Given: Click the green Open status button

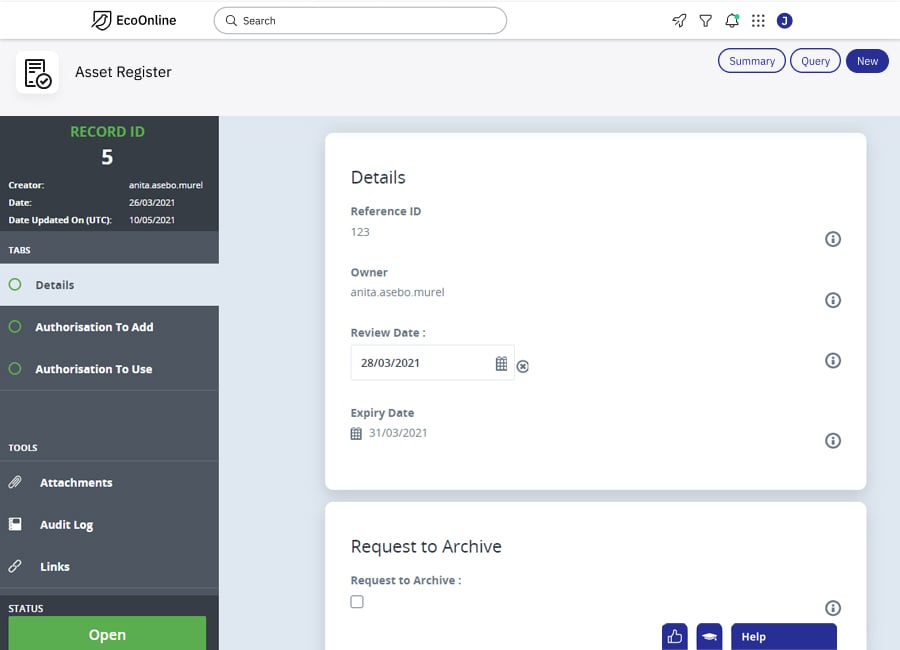Looking at the screenshot, I should pos(107,633).
